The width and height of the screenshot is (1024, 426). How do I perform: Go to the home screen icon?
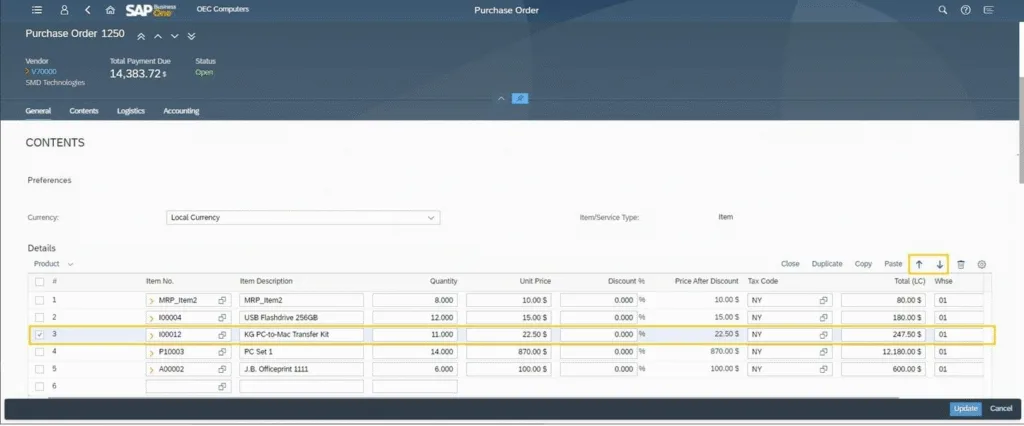[110, 10]
